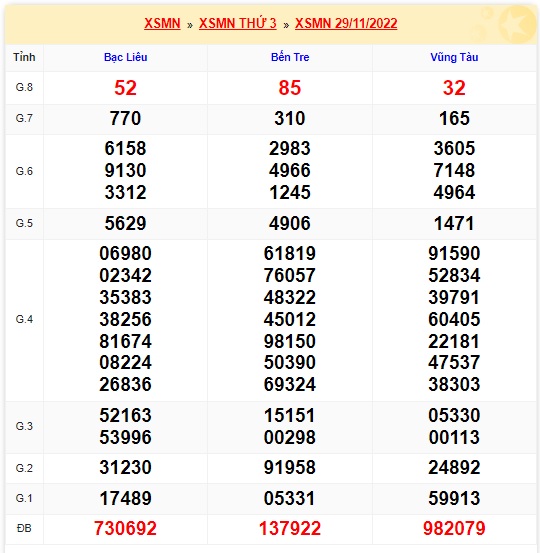Click G.3 number 52163
The width and height of the screenshot is (540, 553).
pos(125,415)
